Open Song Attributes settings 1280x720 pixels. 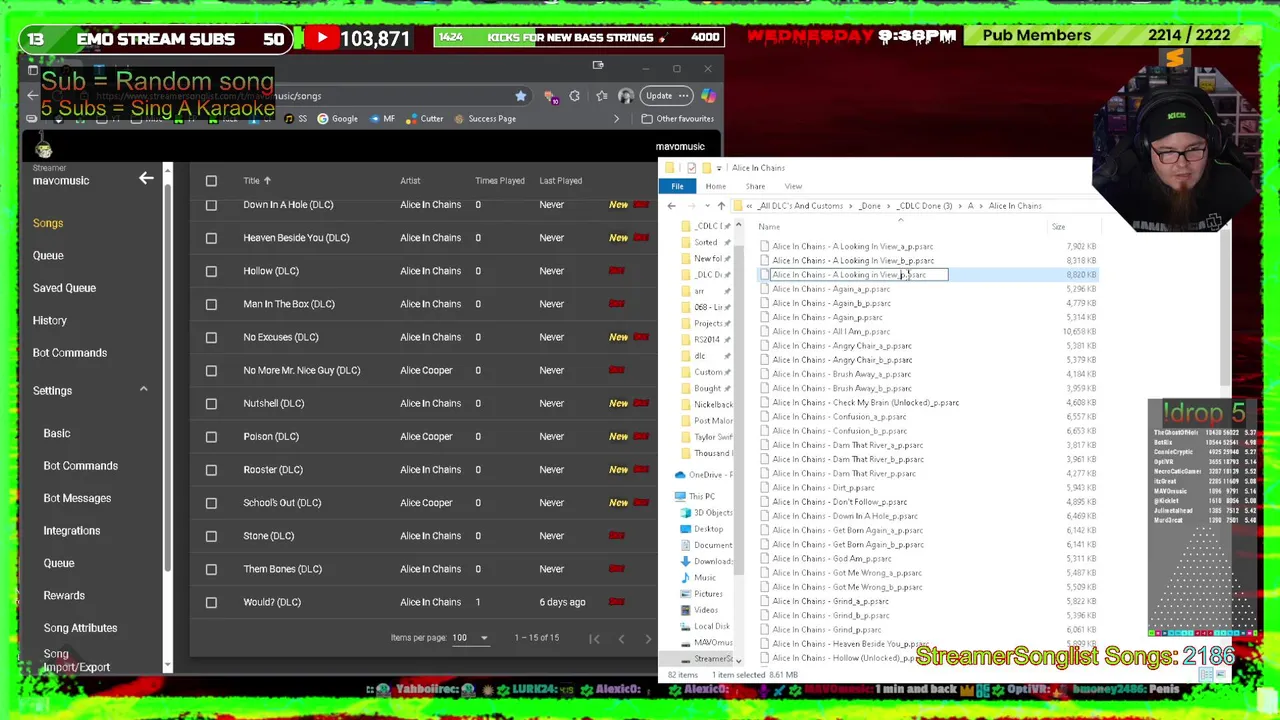pyautogui.click(x=80, y=628)
